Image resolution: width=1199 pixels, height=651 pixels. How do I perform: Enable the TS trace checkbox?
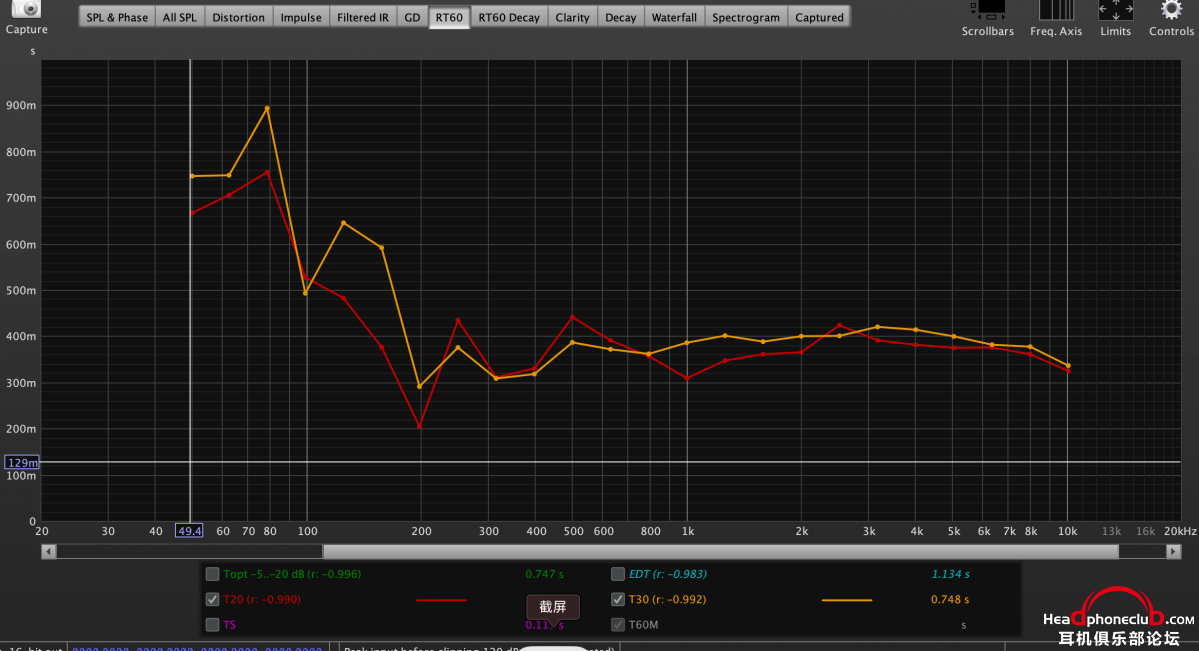tap(213, 624)
